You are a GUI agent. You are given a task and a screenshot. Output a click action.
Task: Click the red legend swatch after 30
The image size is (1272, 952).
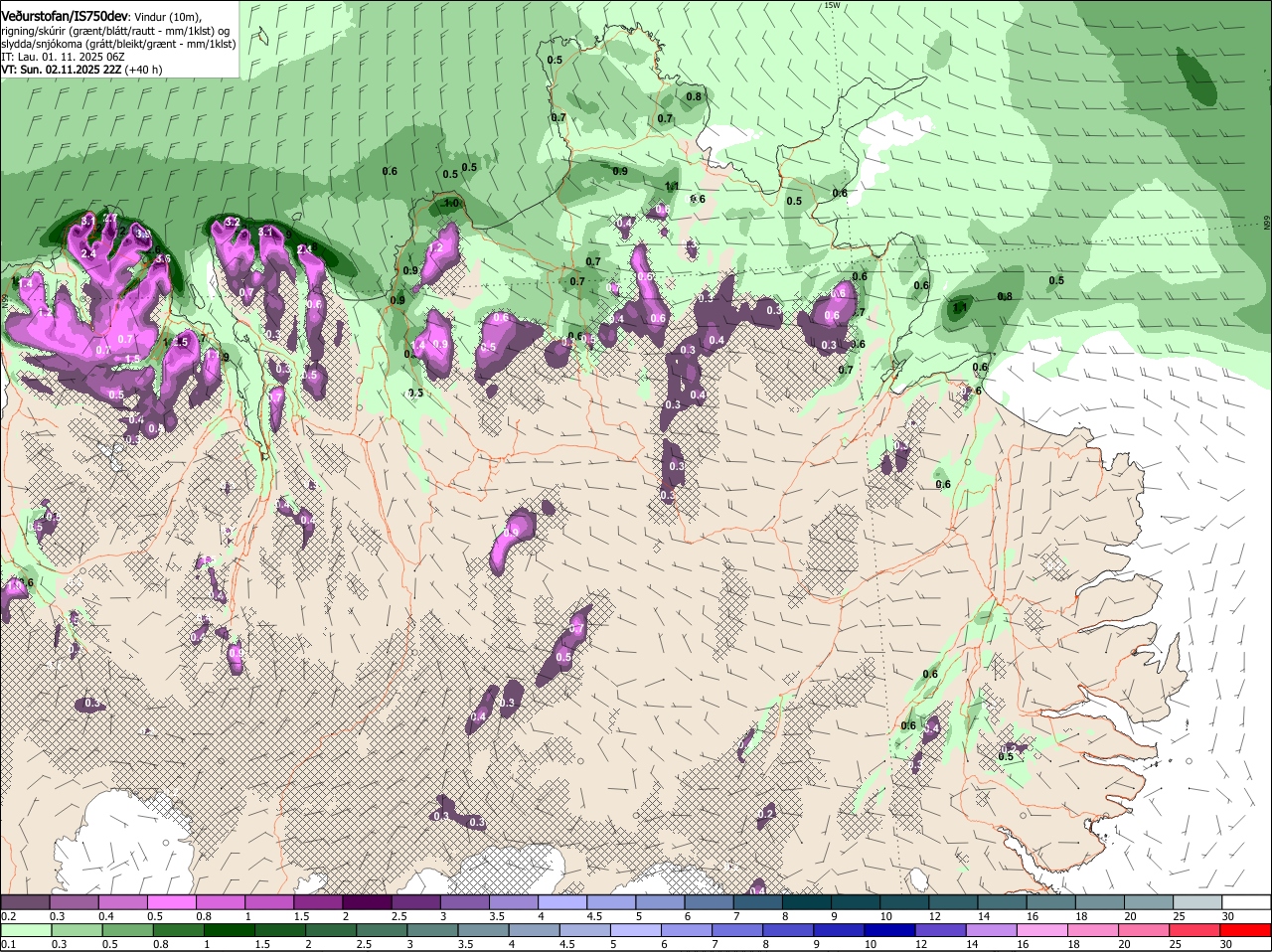tap(1246, 929)
